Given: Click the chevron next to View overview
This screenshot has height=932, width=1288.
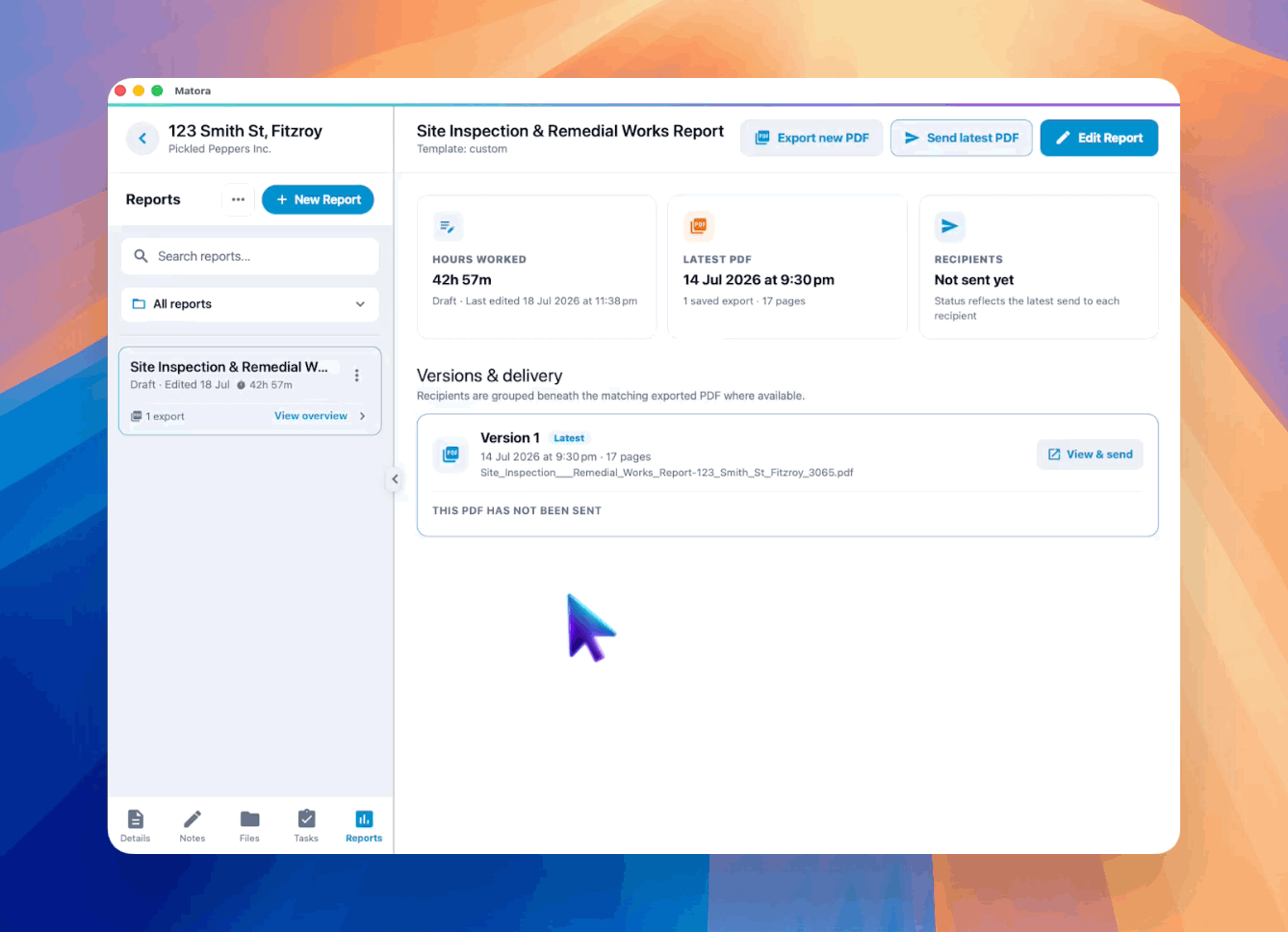Looking at the screenshot, I should [x=363, y=416].
